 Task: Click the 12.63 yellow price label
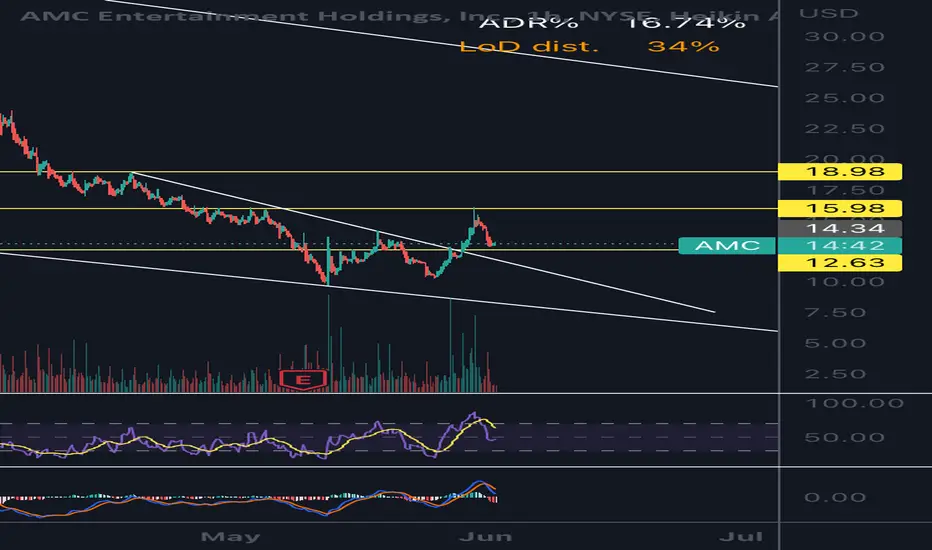pyautogui.click(x=840, y=263)
